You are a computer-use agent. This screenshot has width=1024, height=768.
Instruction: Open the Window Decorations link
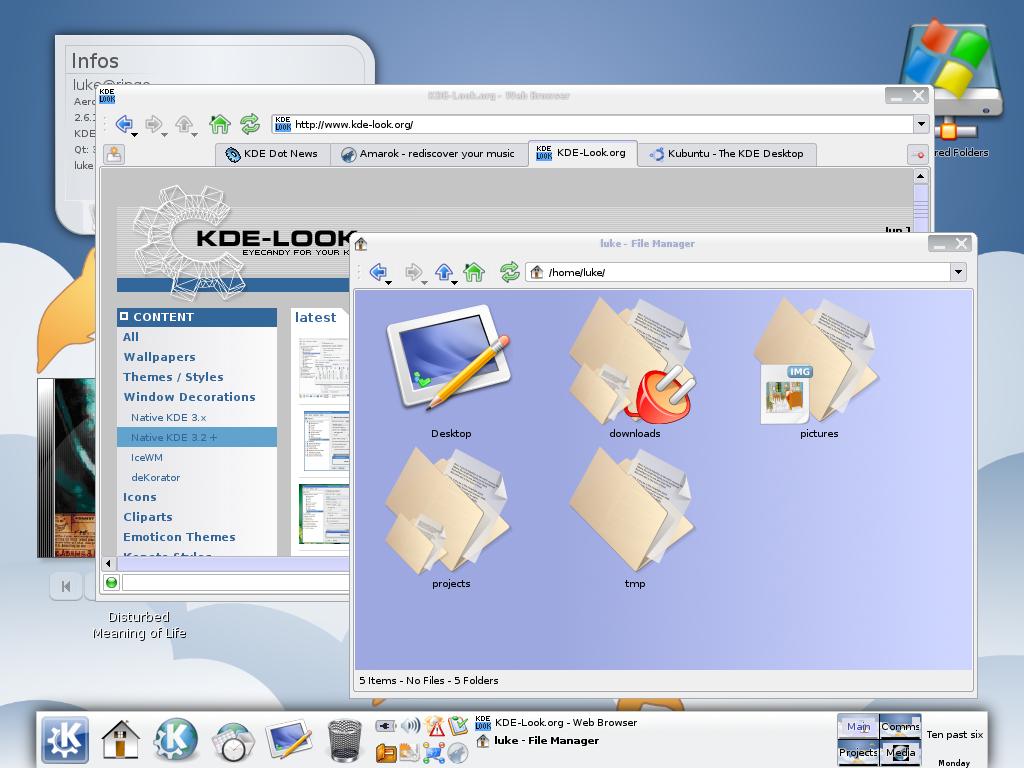point(189,397)
